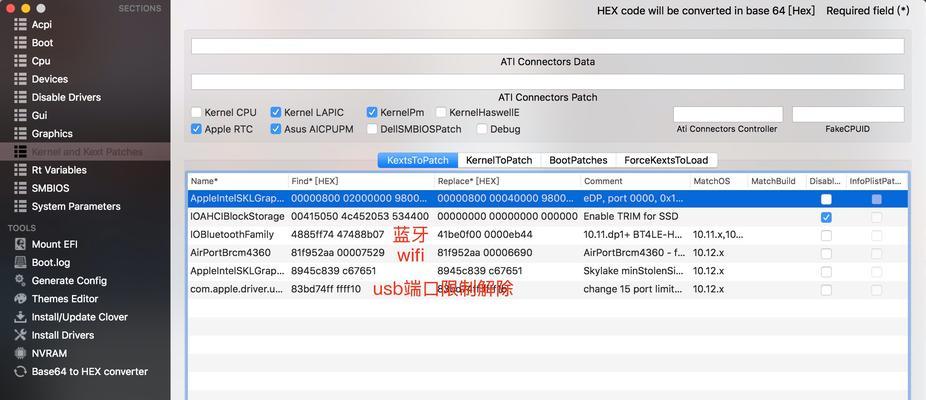Select the AirPortBrcm4360 patch row
This screenshot has width=926, height=400.
(547, 253)
